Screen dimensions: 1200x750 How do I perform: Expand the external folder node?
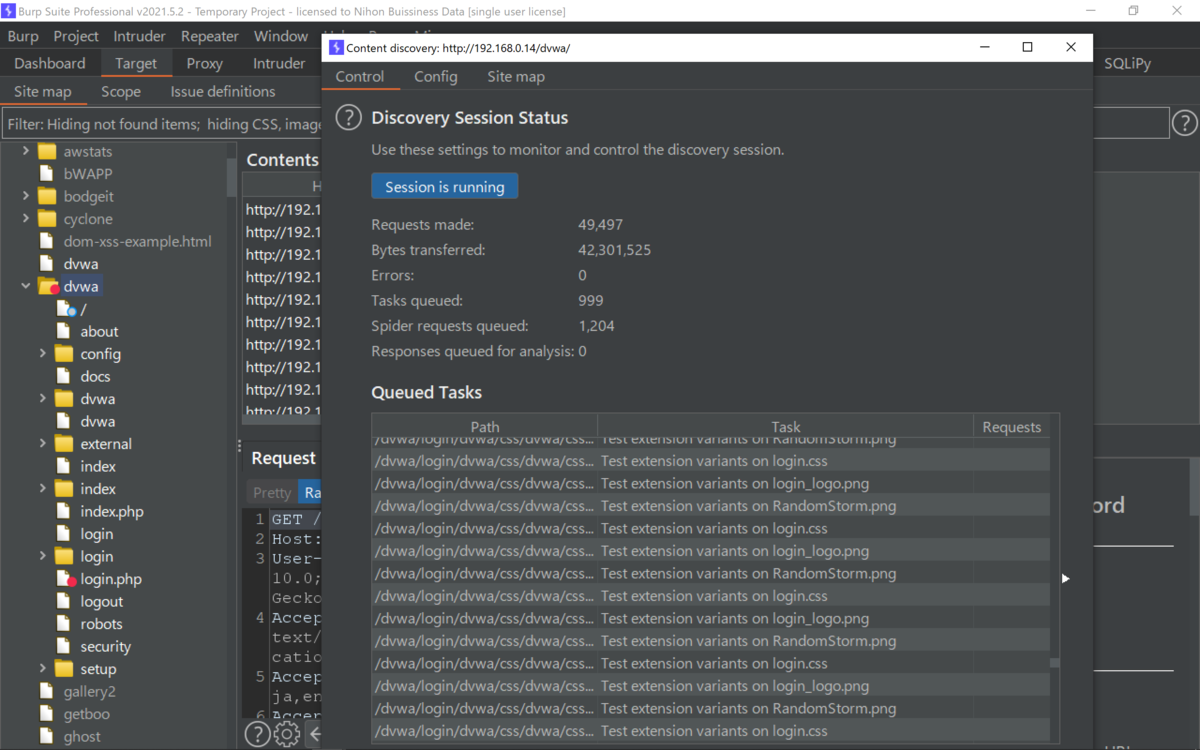click(x=43, y=444)
